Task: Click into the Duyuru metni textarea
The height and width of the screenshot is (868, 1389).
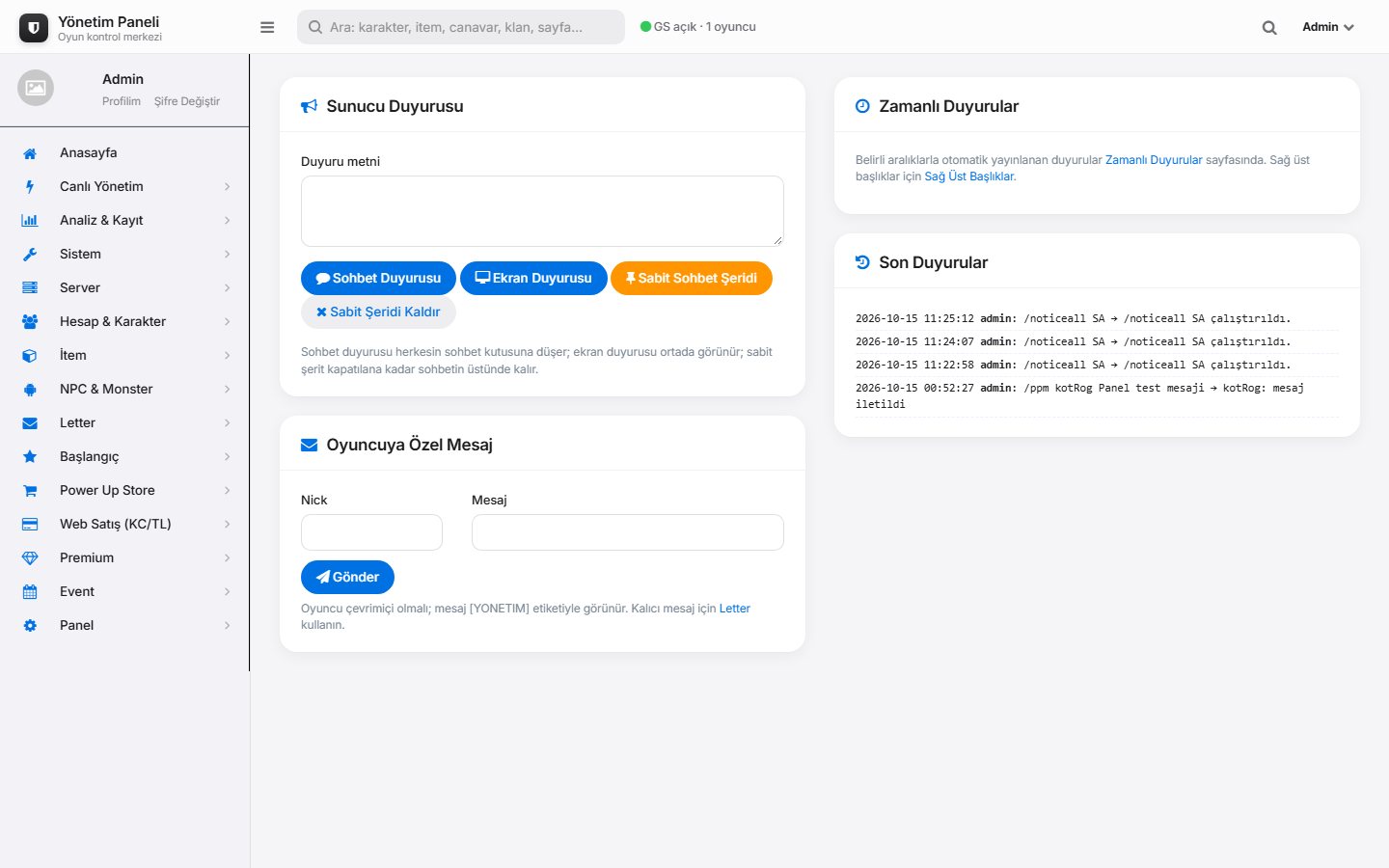Action: pyautogui.click(x=542, y=211)
